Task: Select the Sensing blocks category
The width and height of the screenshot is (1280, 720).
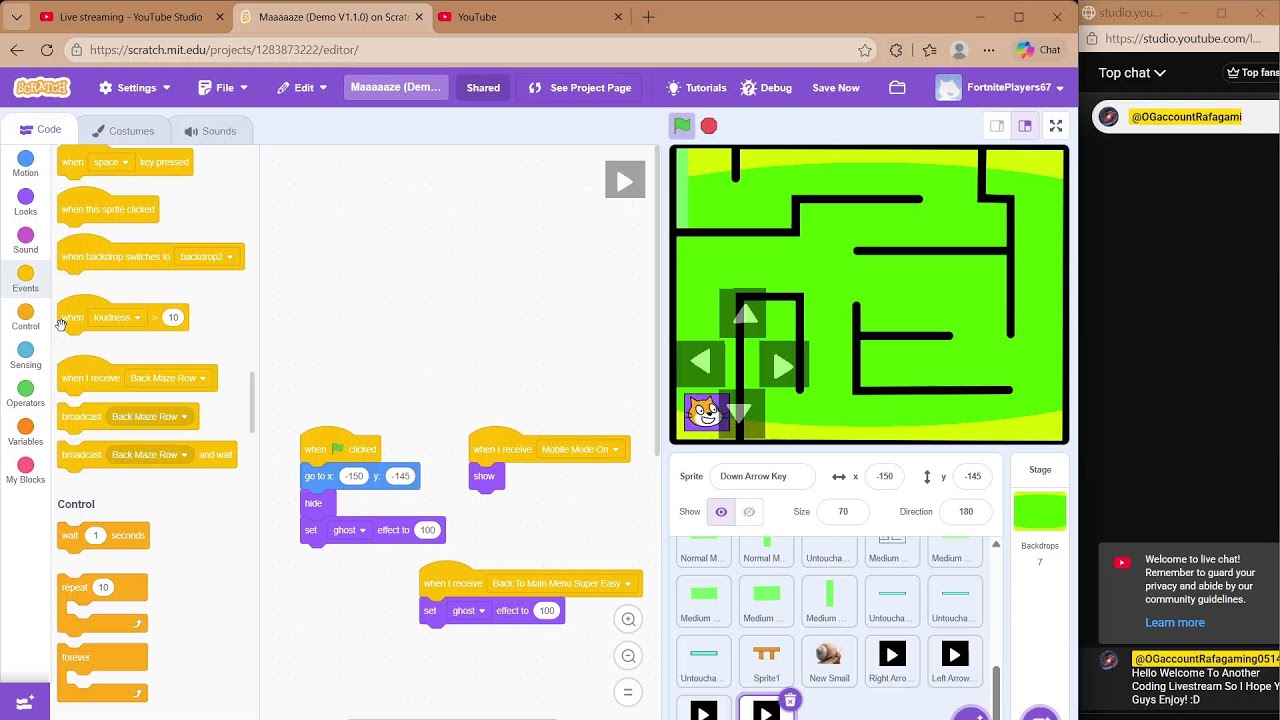Action: click(x=26, y=356)
